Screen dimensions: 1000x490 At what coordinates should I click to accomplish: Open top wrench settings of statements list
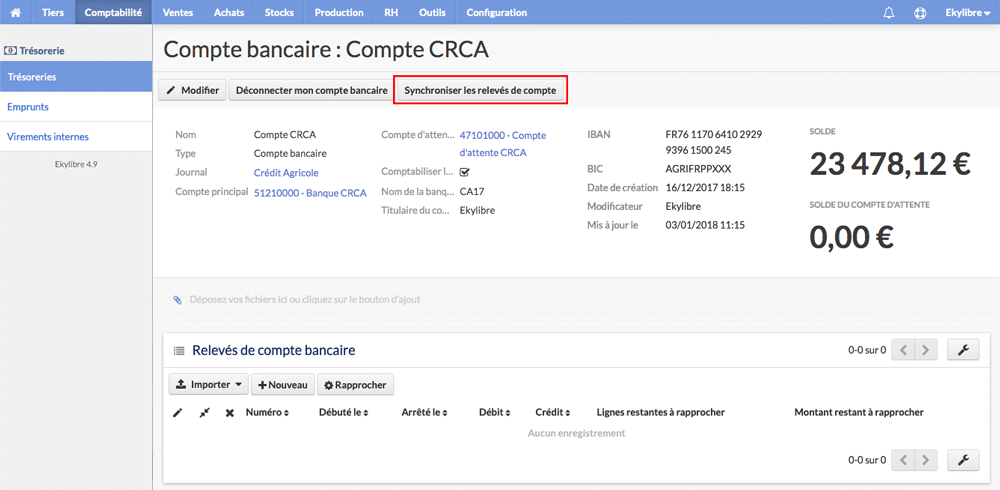pyautogui.click(x=964, y=350)
